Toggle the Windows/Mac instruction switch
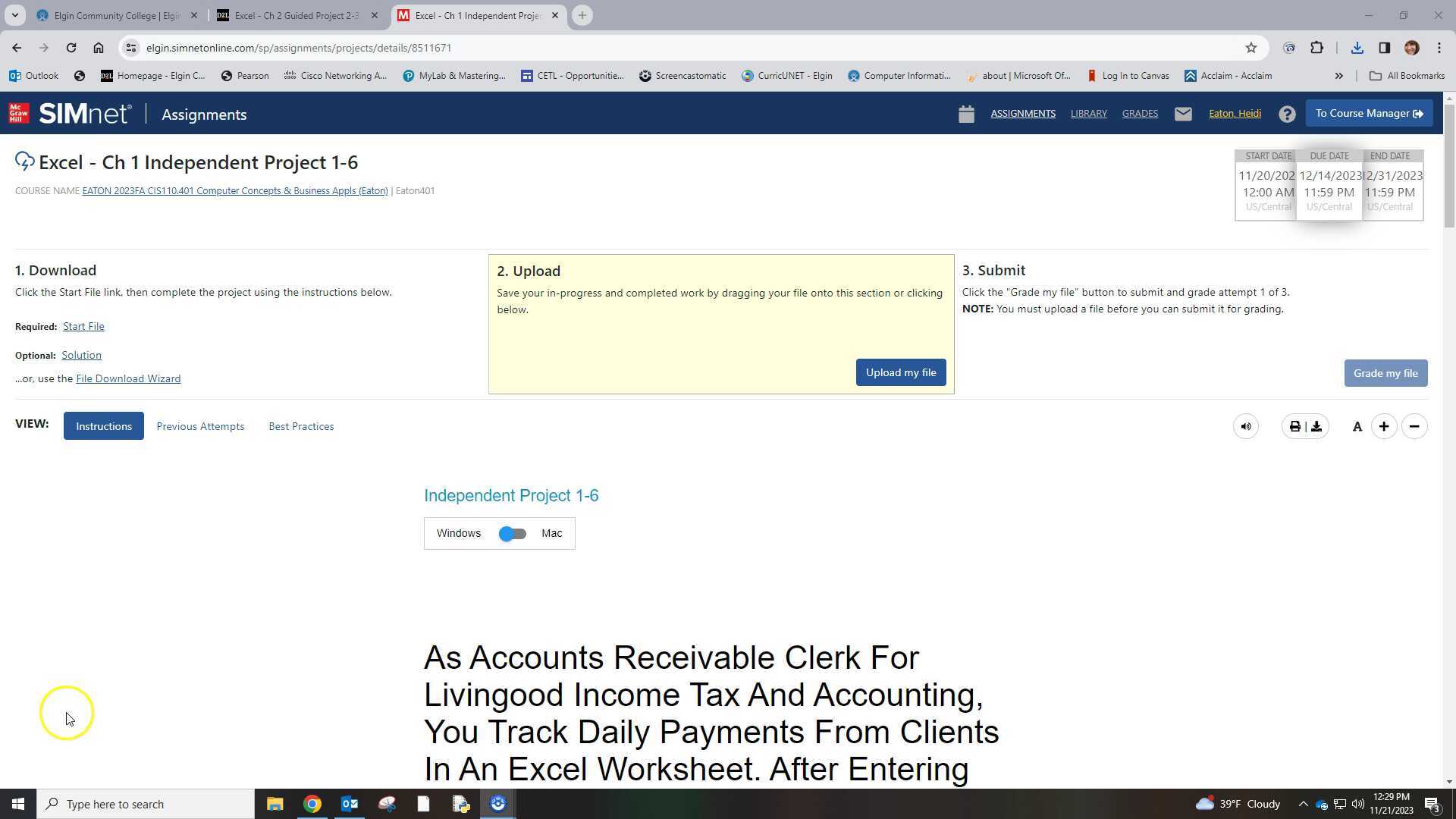Screen dimensions: 1456x819 point(512,534)
